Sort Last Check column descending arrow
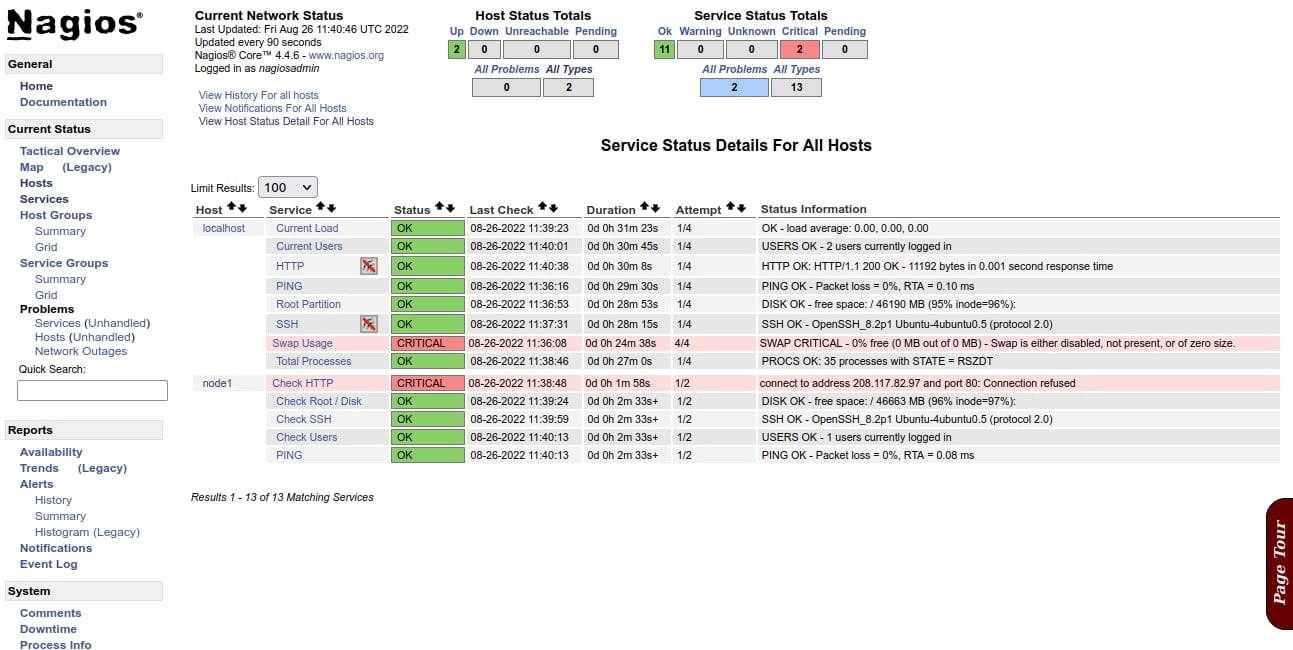 pos(553,207)
